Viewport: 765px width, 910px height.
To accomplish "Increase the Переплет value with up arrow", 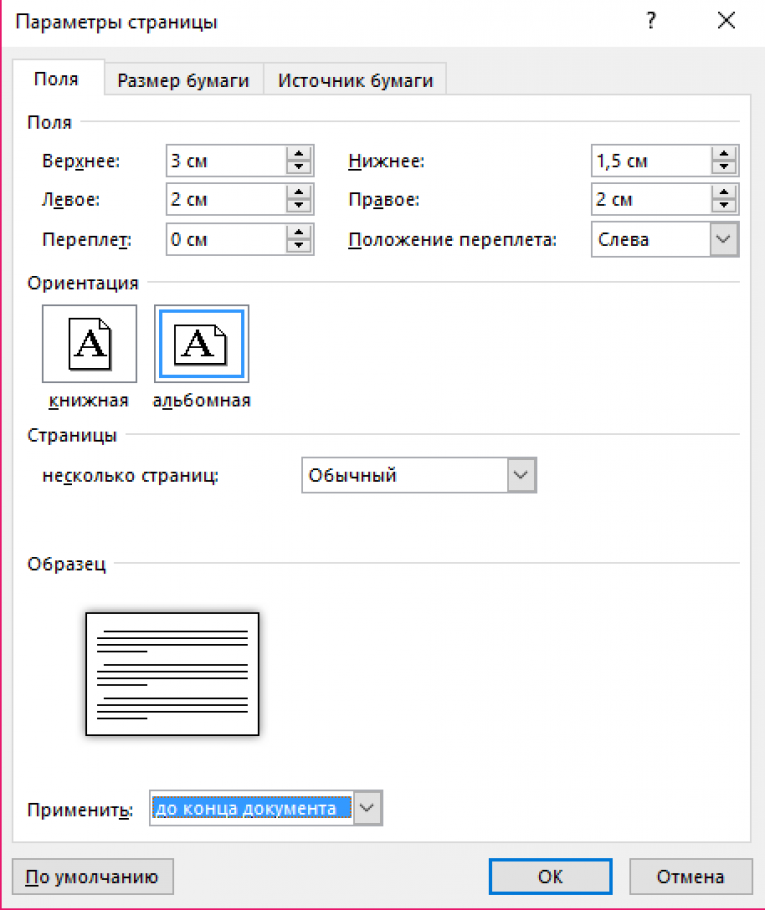I will click(x=299, y=232).
